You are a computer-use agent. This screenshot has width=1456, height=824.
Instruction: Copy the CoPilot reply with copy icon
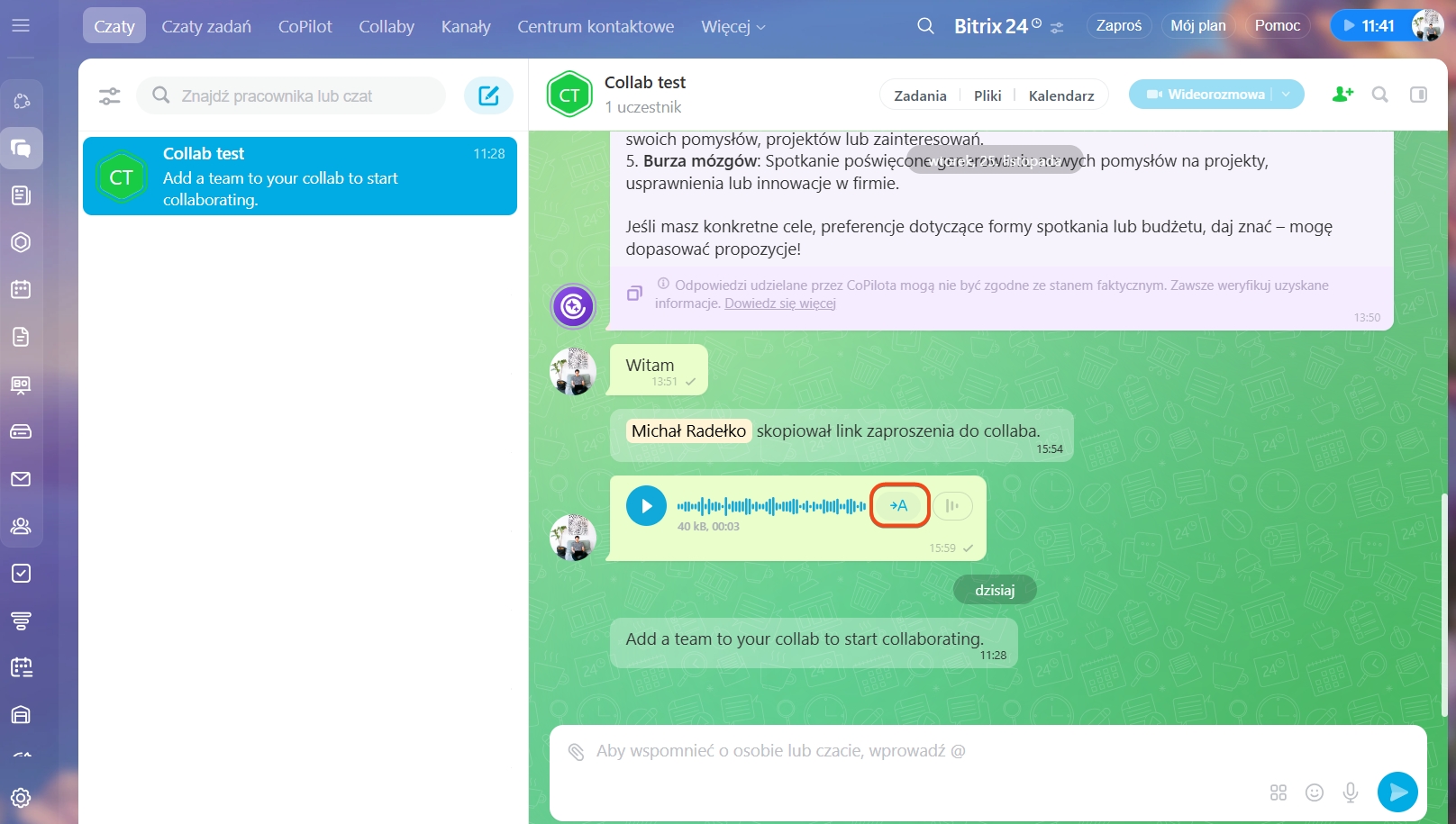pyautogui.click(x=635, y=294)
